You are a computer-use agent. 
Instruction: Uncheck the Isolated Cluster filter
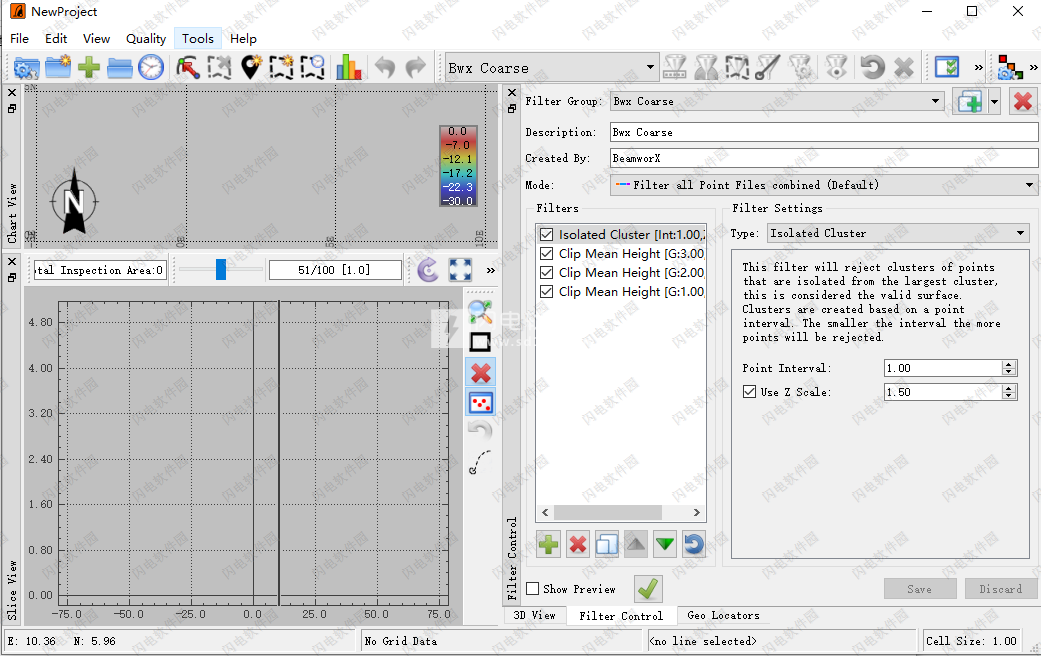tap(546, 234)
